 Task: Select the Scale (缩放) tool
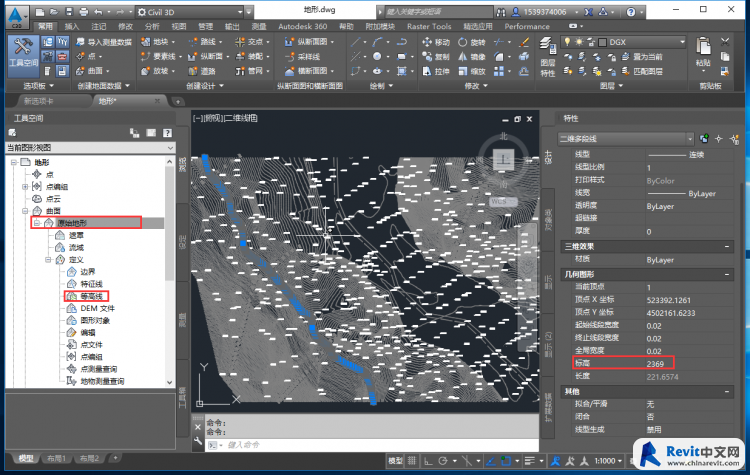pyautogui.click(x=471, y=71)
